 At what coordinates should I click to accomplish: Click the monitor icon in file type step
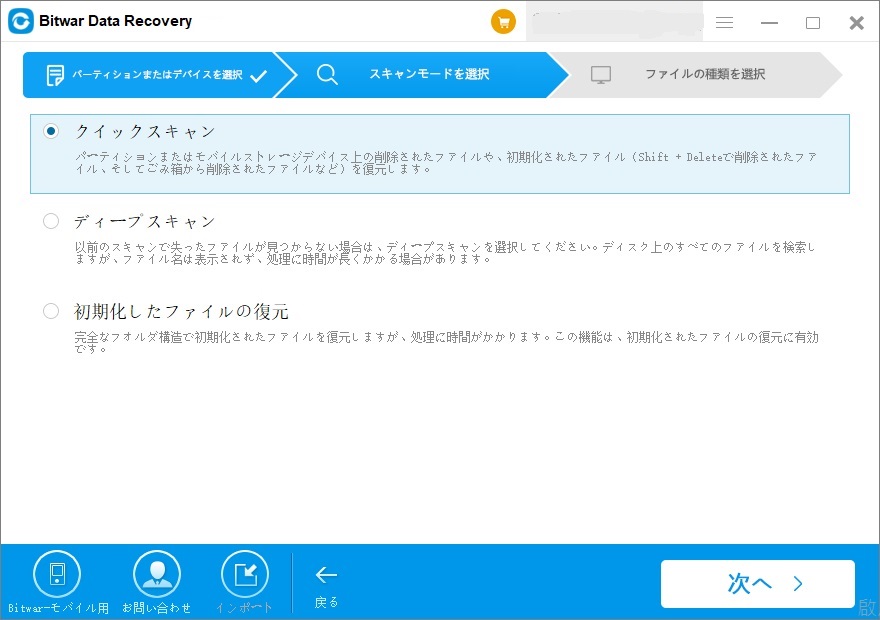(x=601, y=75)
